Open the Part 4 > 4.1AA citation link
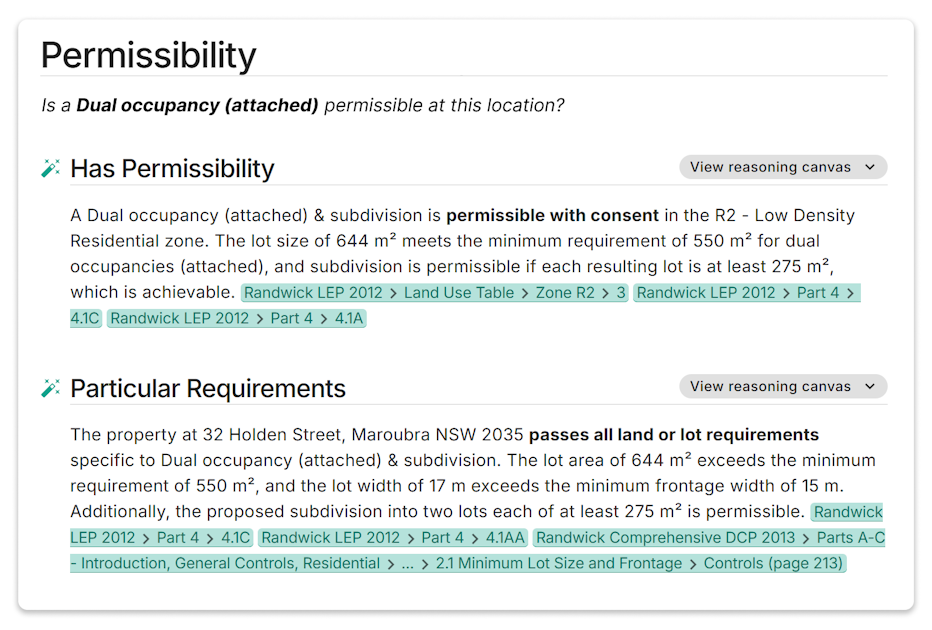Screen dimensions: 932x630 pyautogui.click(x=392, y=538)
